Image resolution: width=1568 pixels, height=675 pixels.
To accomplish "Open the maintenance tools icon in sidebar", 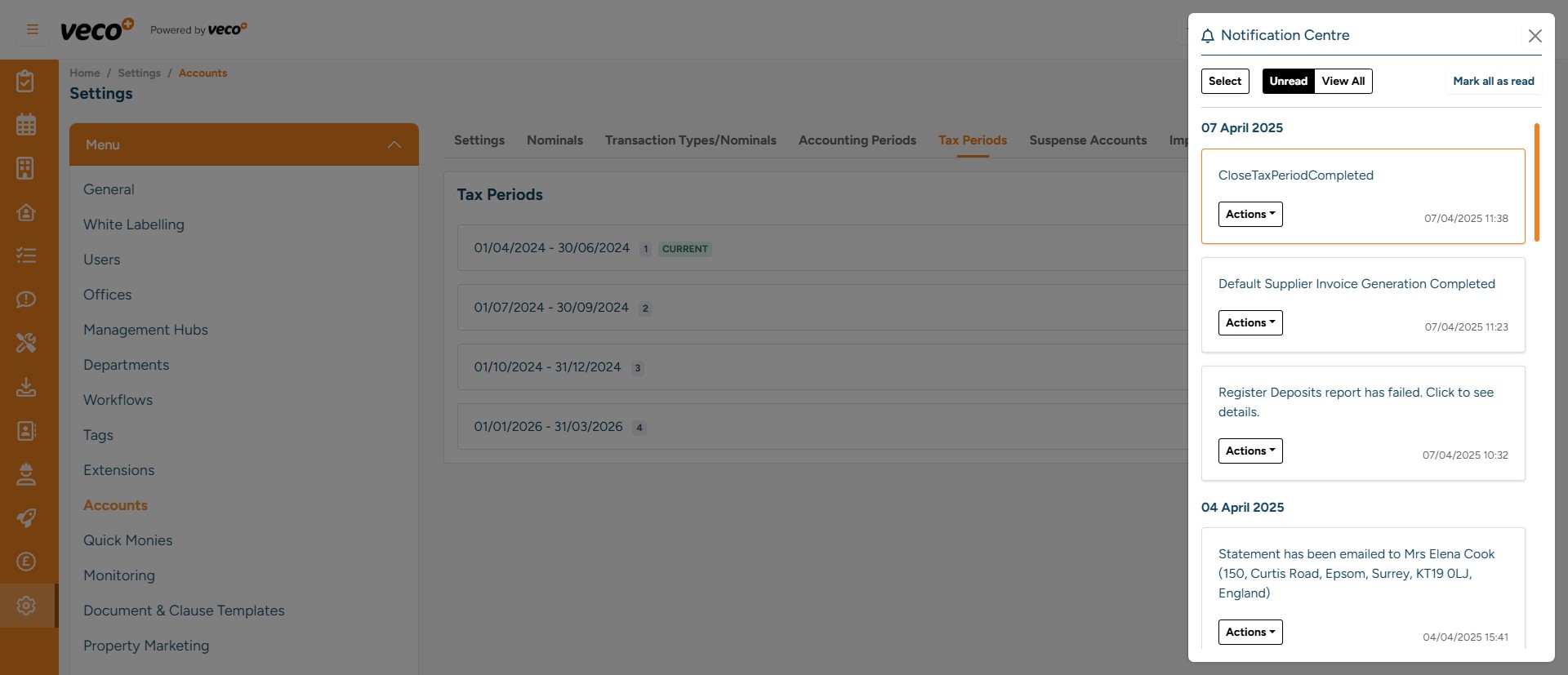I will pyautogui.click(x=26, y=343).
